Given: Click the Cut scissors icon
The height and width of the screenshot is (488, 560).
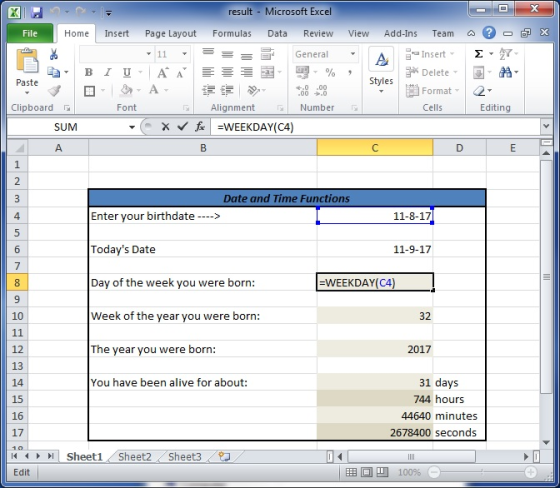Looking at the screenshot, I should pyautogui.click(x=54, y=54).
